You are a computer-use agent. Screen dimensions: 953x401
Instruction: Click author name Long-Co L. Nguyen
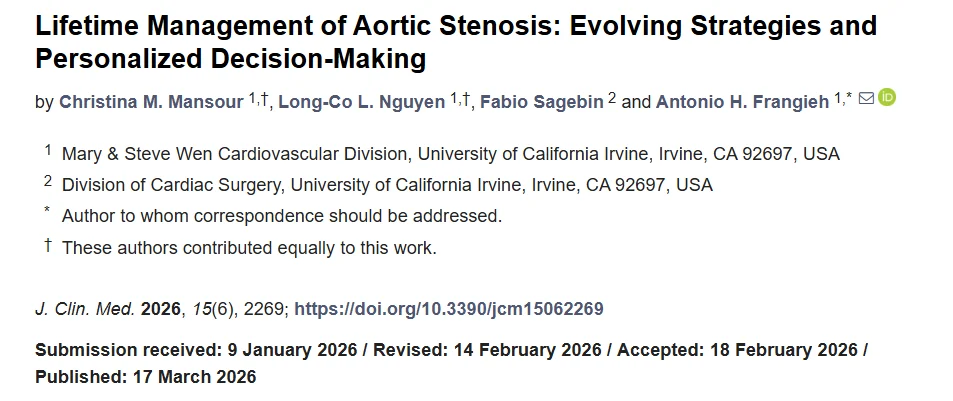click(361, 102)
